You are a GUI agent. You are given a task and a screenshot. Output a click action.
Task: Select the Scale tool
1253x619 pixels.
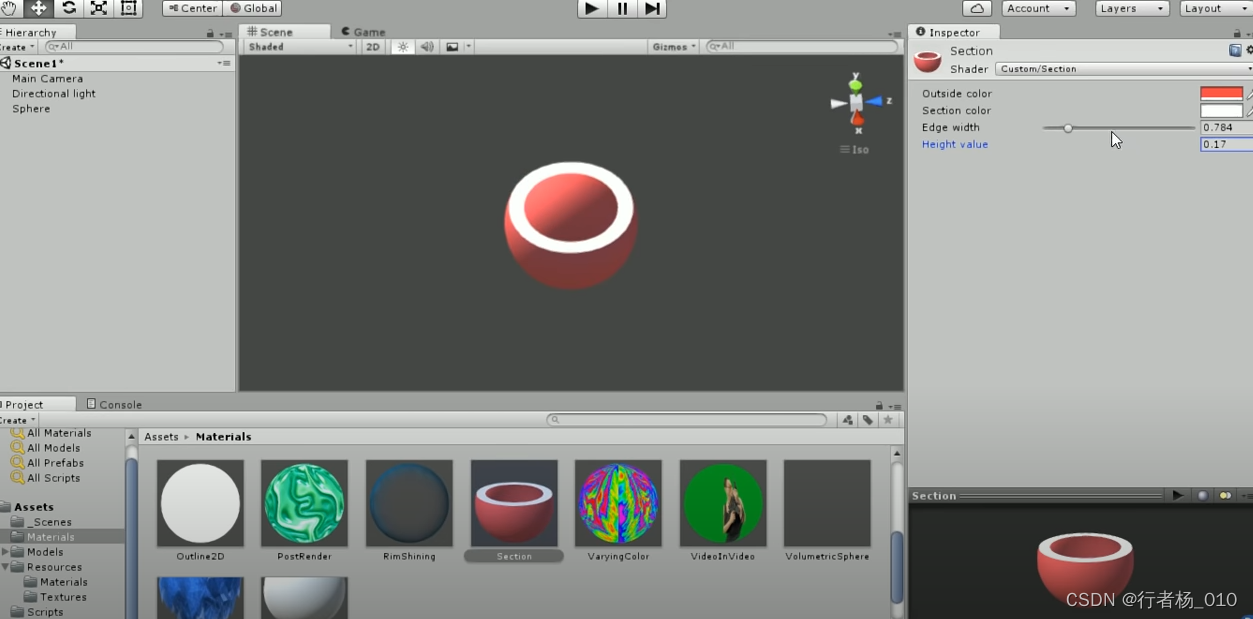click(x=99, y=8)
